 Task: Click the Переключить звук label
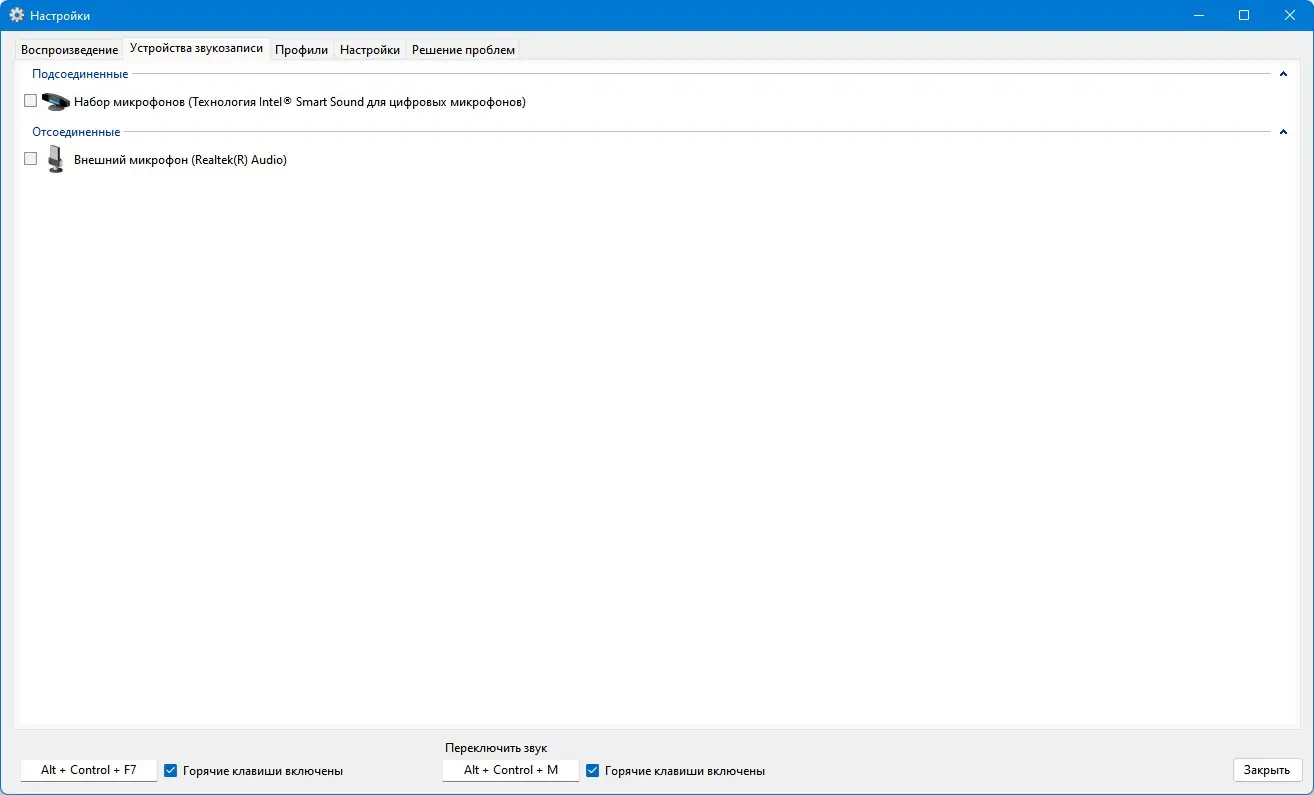[x=496, y=748]
